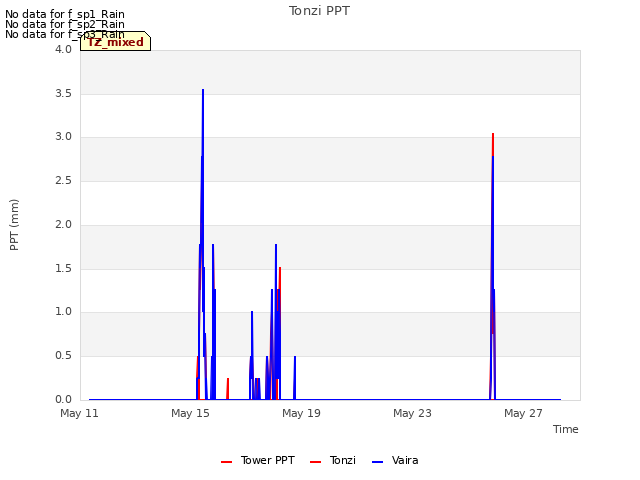Click the May 11 x-axis tick label
This screenshot has height=480, width=640.
click(x=79, y=413)
